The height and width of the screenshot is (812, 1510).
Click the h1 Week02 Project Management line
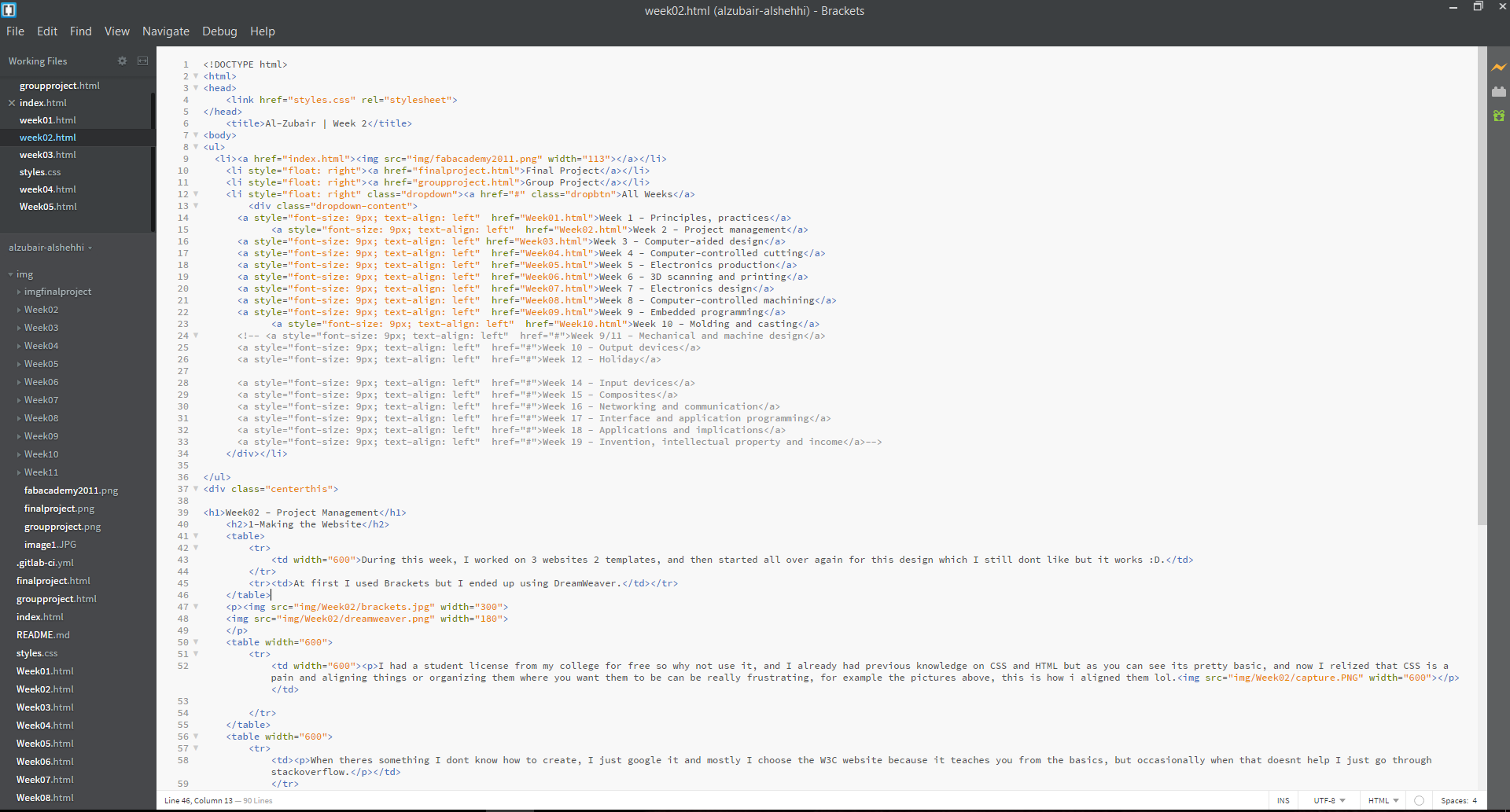coord(305,513)
